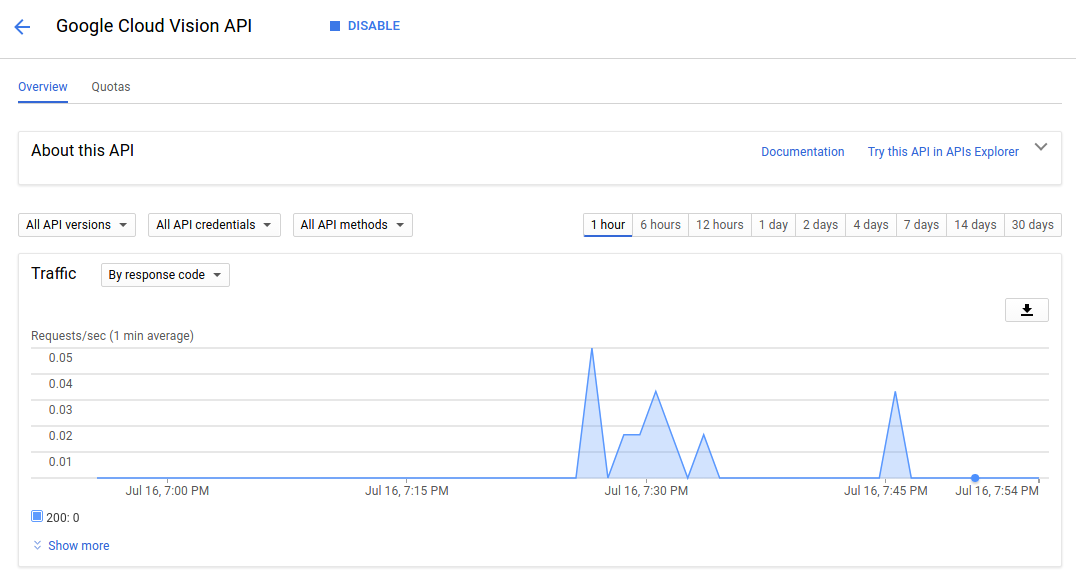Choose the 1 day time range
Viewport: 1076px width, 586px height.
click(x=773, y=225)
